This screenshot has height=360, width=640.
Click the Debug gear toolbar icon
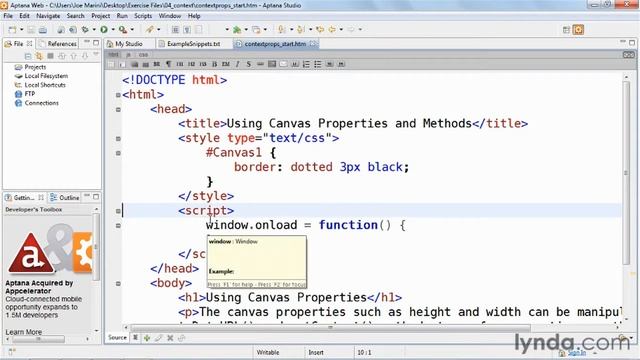[x=85, y=29]
